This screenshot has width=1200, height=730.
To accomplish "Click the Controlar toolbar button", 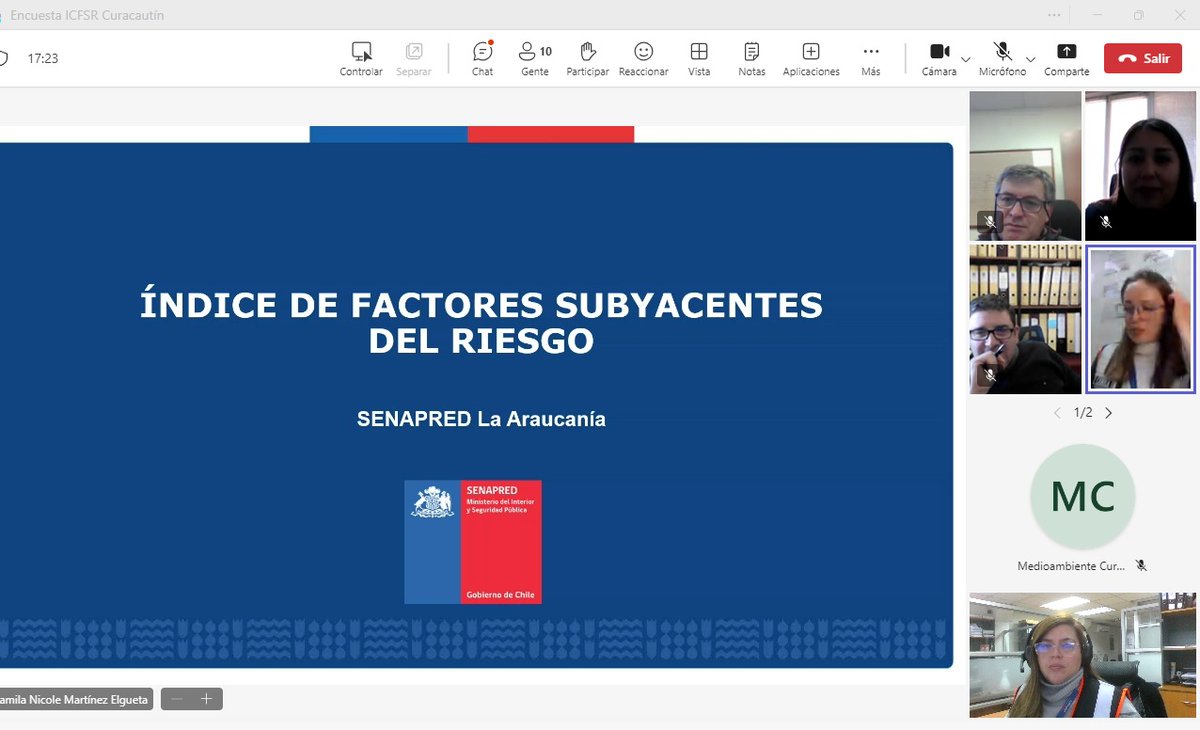I will [x=361, y=59].
